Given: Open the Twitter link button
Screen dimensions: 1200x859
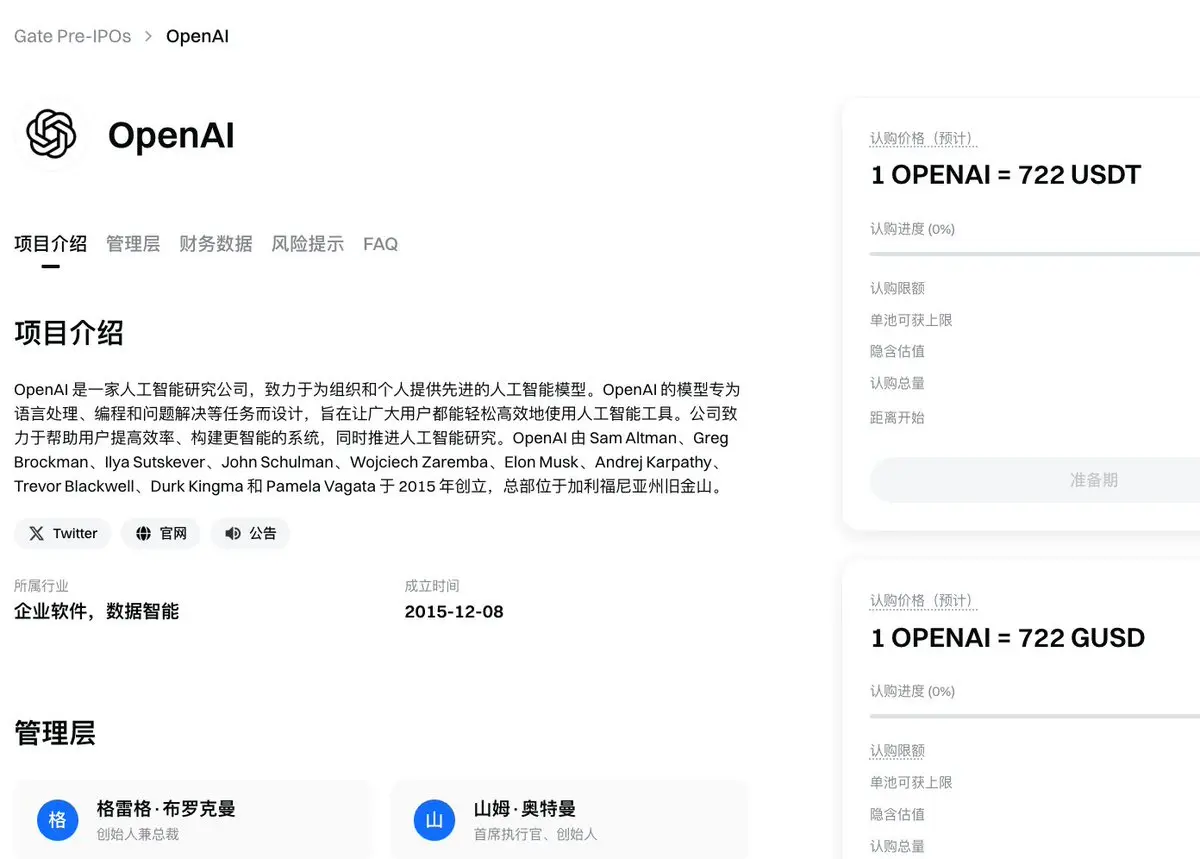Looking at the screenshot, I should pos(63,533).
